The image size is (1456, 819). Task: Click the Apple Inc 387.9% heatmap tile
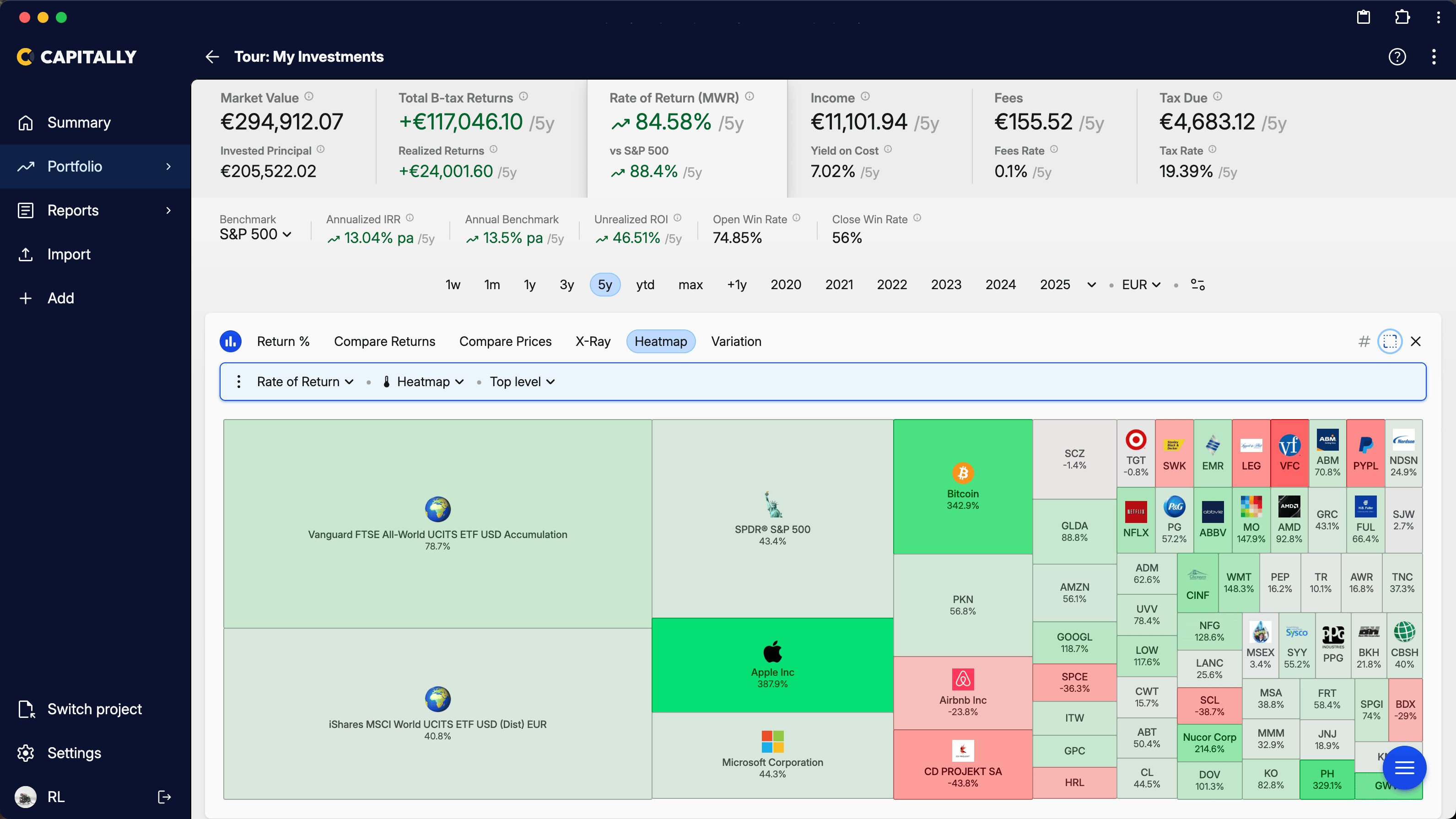(x=772, y=665)
